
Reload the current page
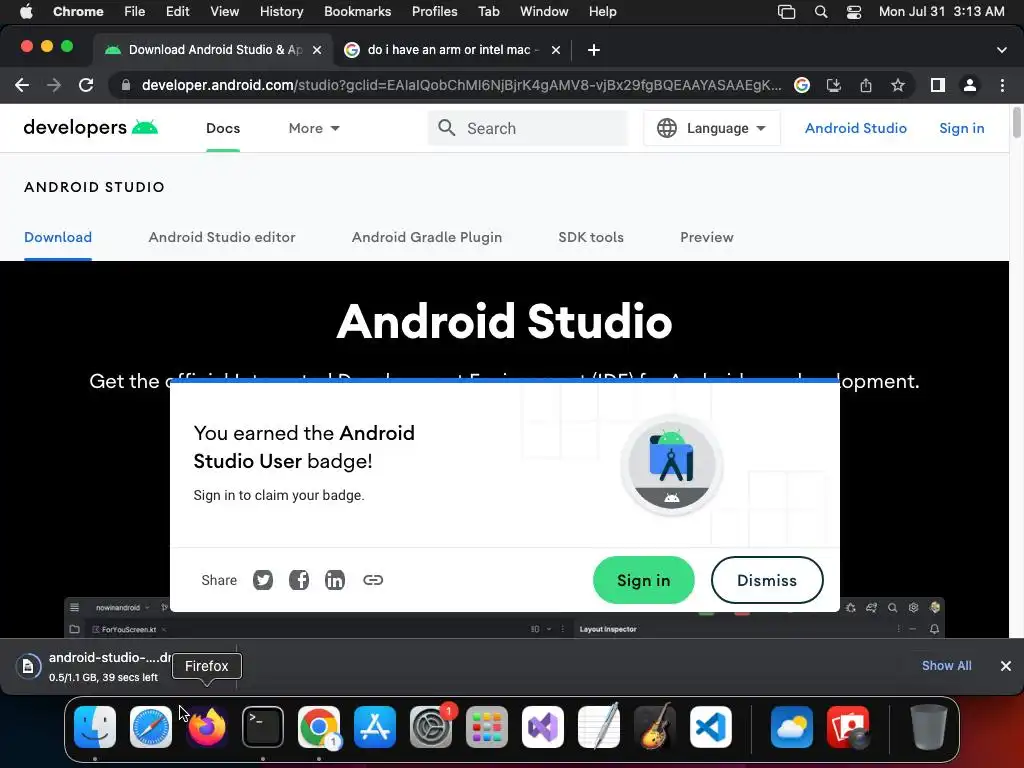[86, 85]
